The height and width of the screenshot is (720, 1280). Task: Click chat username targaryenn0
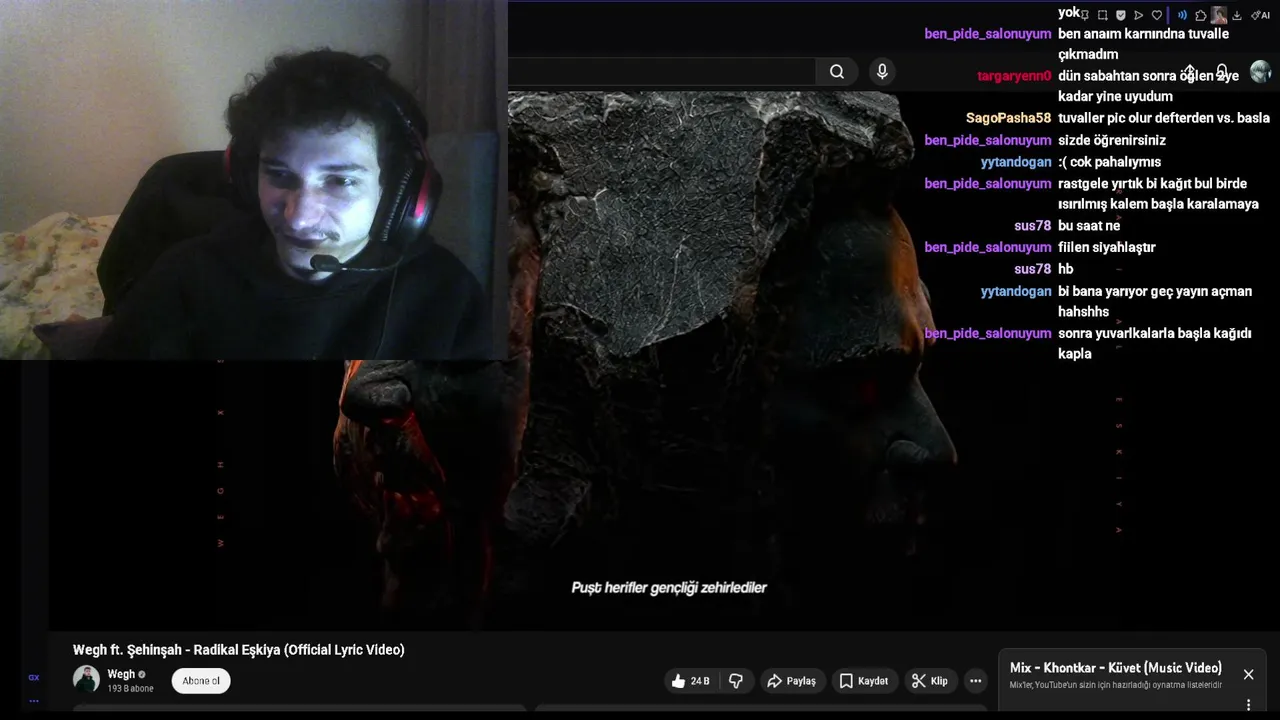tap(1014, 76)
